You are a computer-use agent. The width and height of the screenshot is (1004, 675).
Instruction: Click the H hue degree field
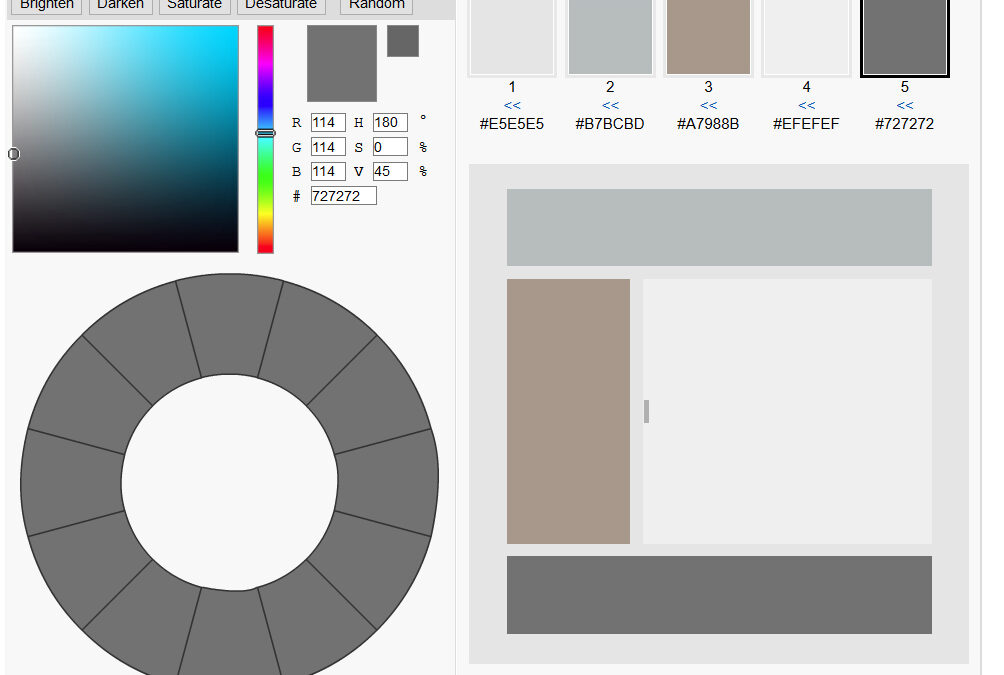click(x=389, y=123)
